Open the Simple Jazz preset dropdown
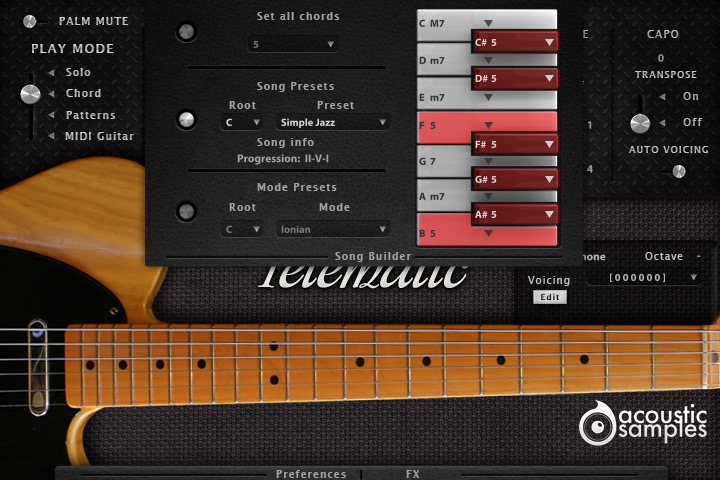This screenshot has height=480, width=720. (332, 123)
